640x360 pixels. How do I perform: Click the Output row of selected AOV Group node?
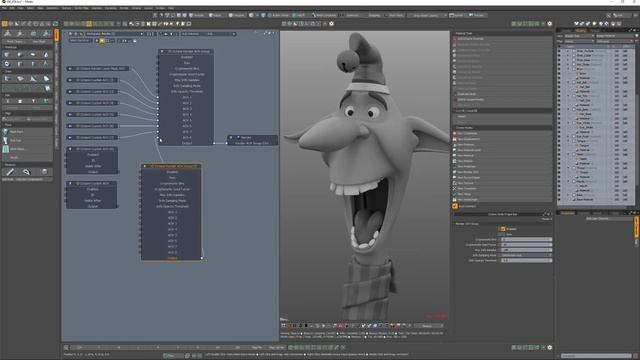[172, 258]
